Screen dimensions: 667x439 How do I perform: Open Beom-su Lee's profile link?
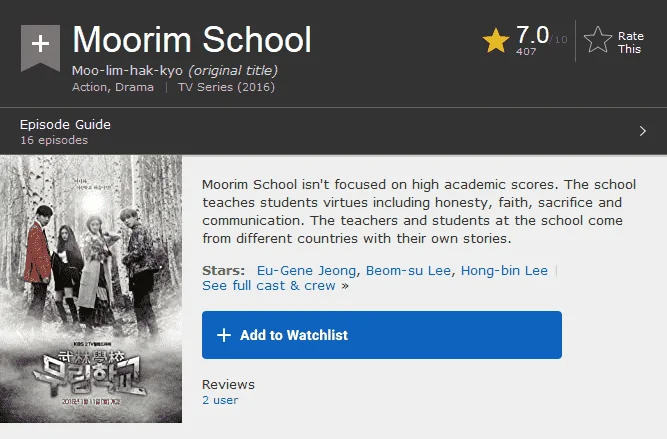click(408, 271)
